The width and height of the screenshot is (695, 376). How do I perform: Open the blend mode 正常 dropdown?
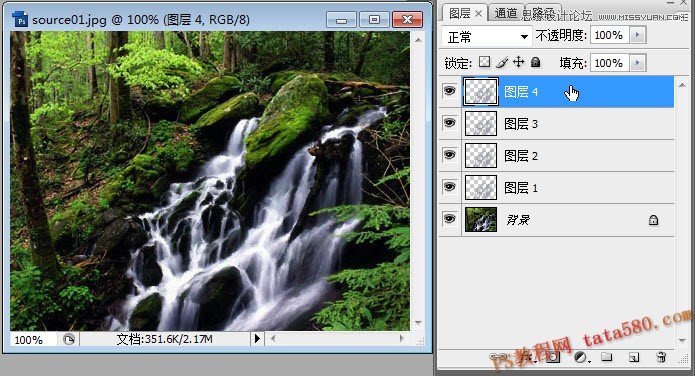coord(486,36)
